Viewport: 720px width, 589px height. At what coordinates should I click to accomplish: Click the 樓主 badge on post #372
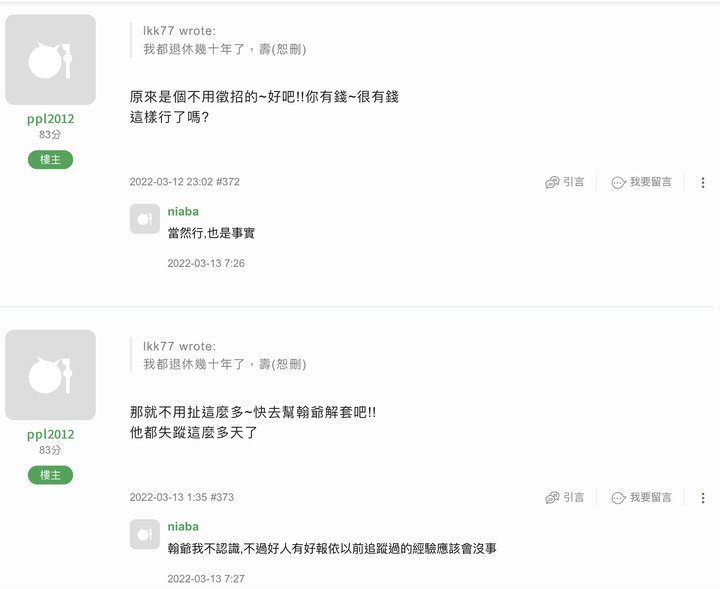51,160
